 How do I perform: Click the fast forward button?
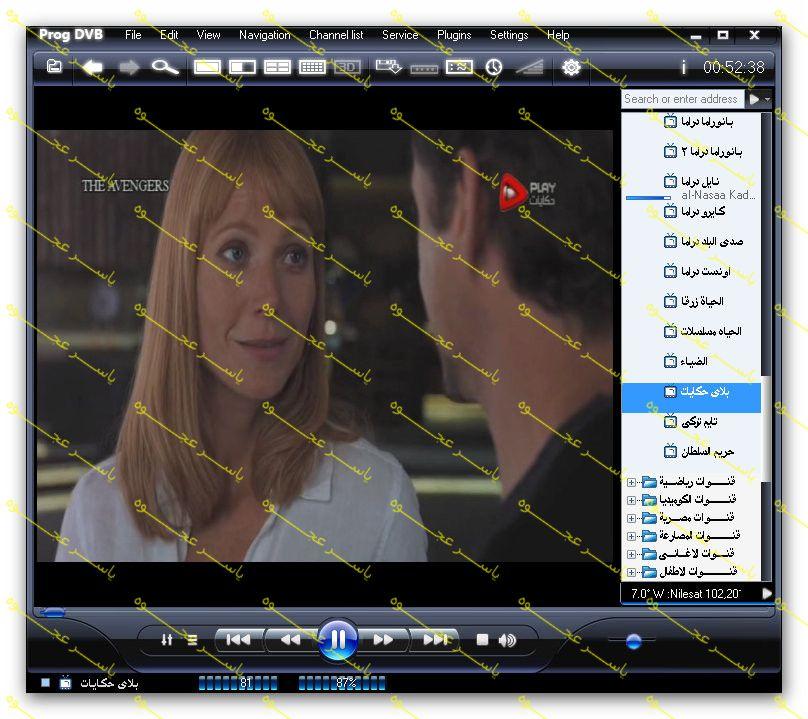(383, 640)
